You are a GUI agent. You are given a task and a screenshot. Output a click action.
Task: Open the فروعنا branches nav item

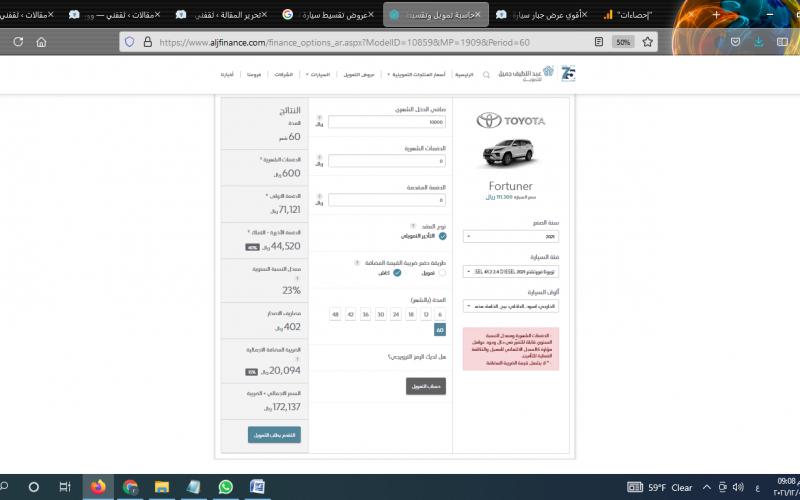[254, 74]
